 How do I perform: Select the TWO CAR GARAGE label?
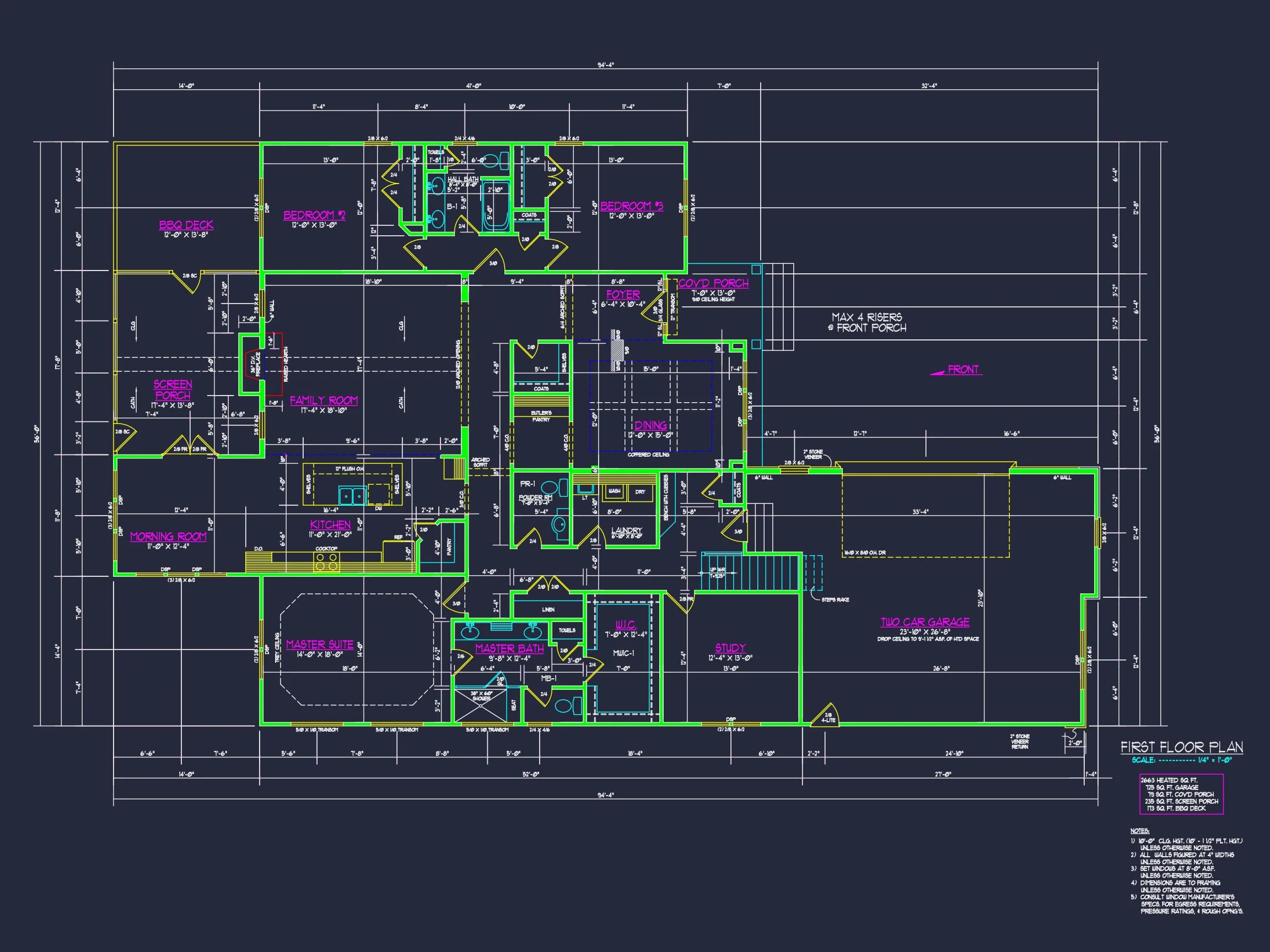click(924, 622)
